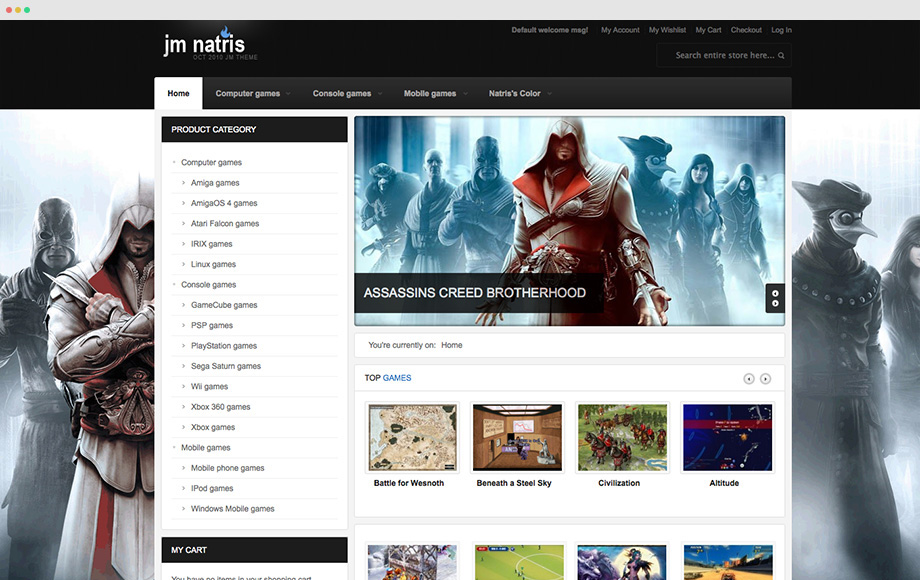Go to next Top Games page arrow
The image size is (920, 580).
tap(766, 379)
